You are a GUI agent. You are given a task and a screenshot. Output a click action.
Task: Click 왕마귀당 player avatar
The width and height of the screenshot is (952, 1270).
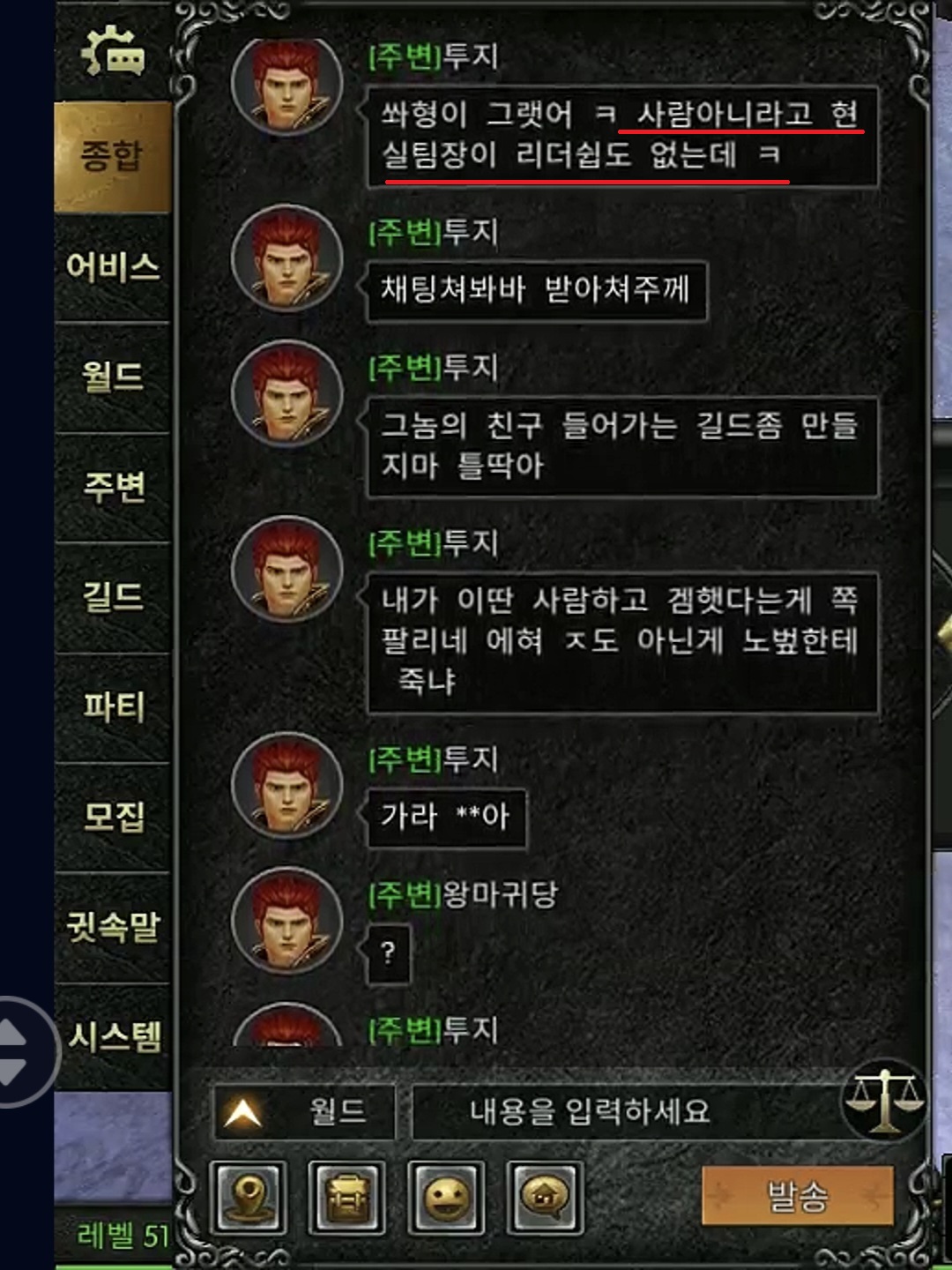click(x=287, y=920)
